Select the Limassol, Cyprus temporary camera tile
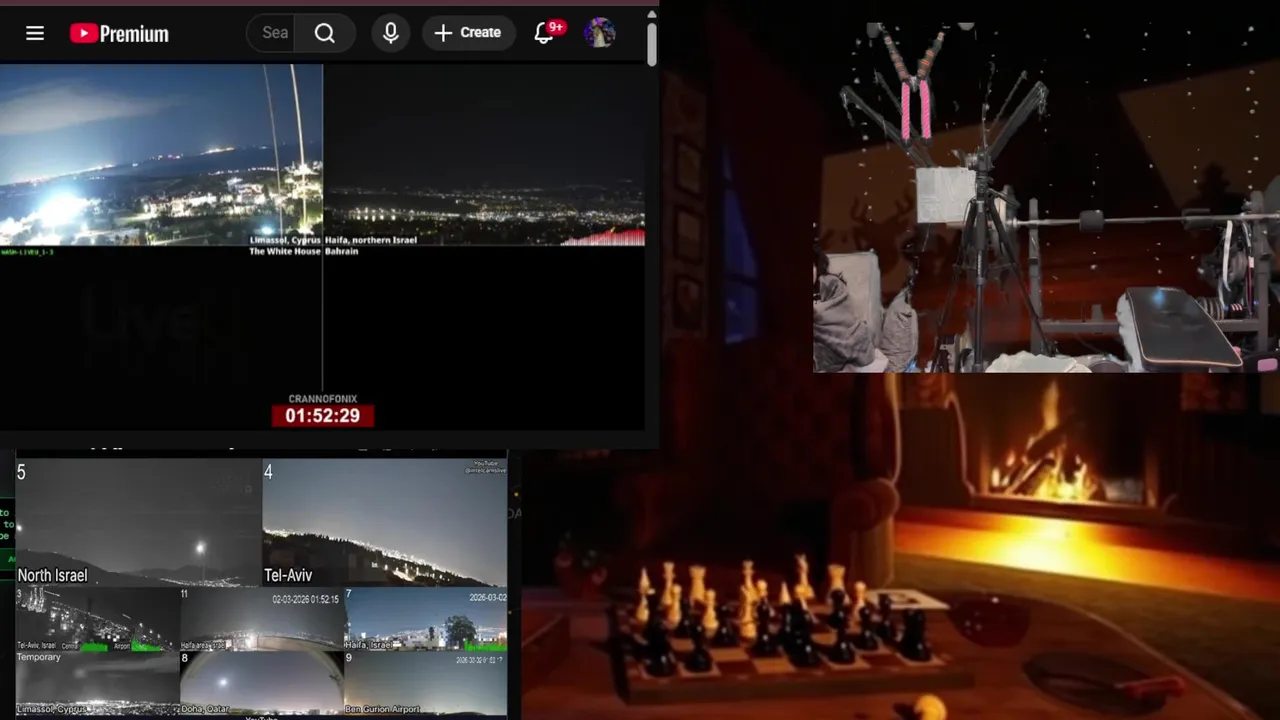Viewport: 1280px width, 720px height. pyautogui.click(x=97, y=684)
